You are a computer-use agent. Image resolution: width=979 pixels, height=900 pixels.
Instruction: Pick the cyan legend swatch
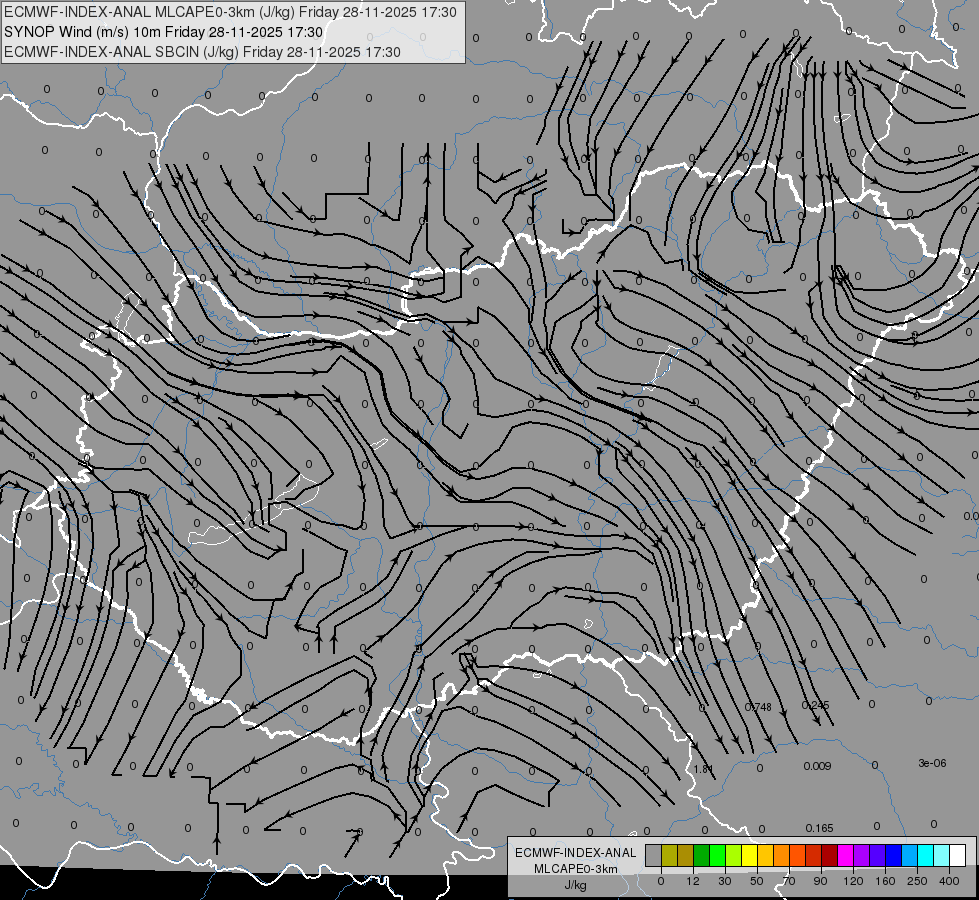point(926,856)
